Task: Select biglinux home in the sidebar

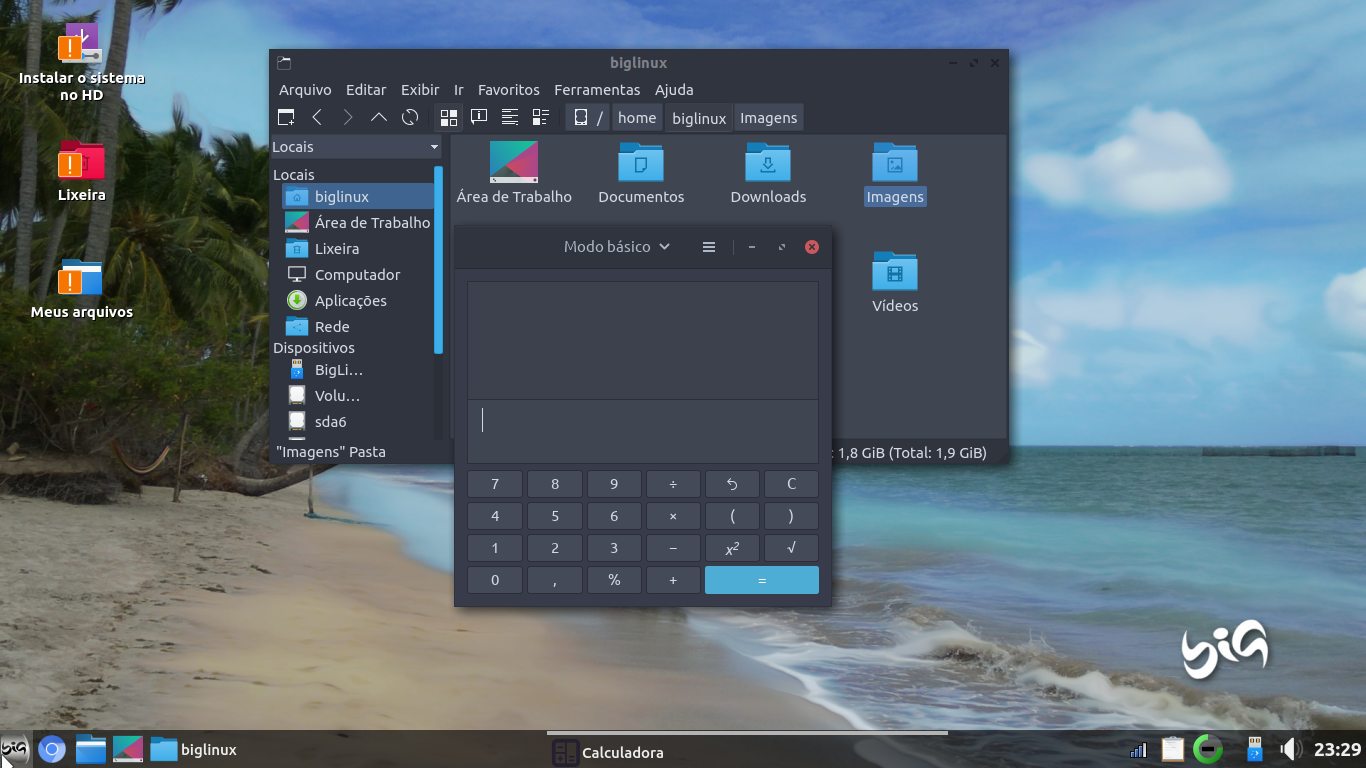Action: tap(358, 196)
